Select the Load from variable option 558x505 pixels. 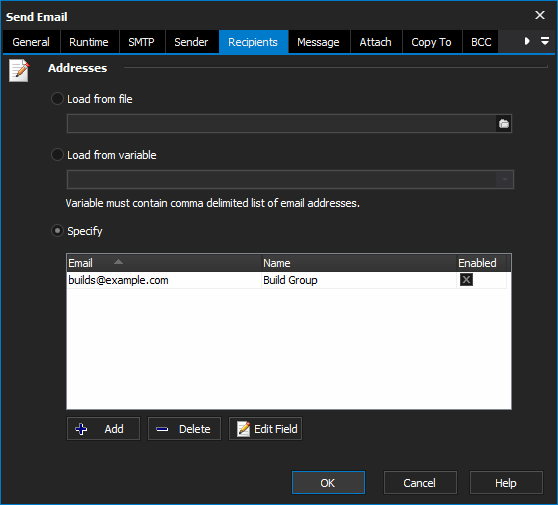(57, 155)
